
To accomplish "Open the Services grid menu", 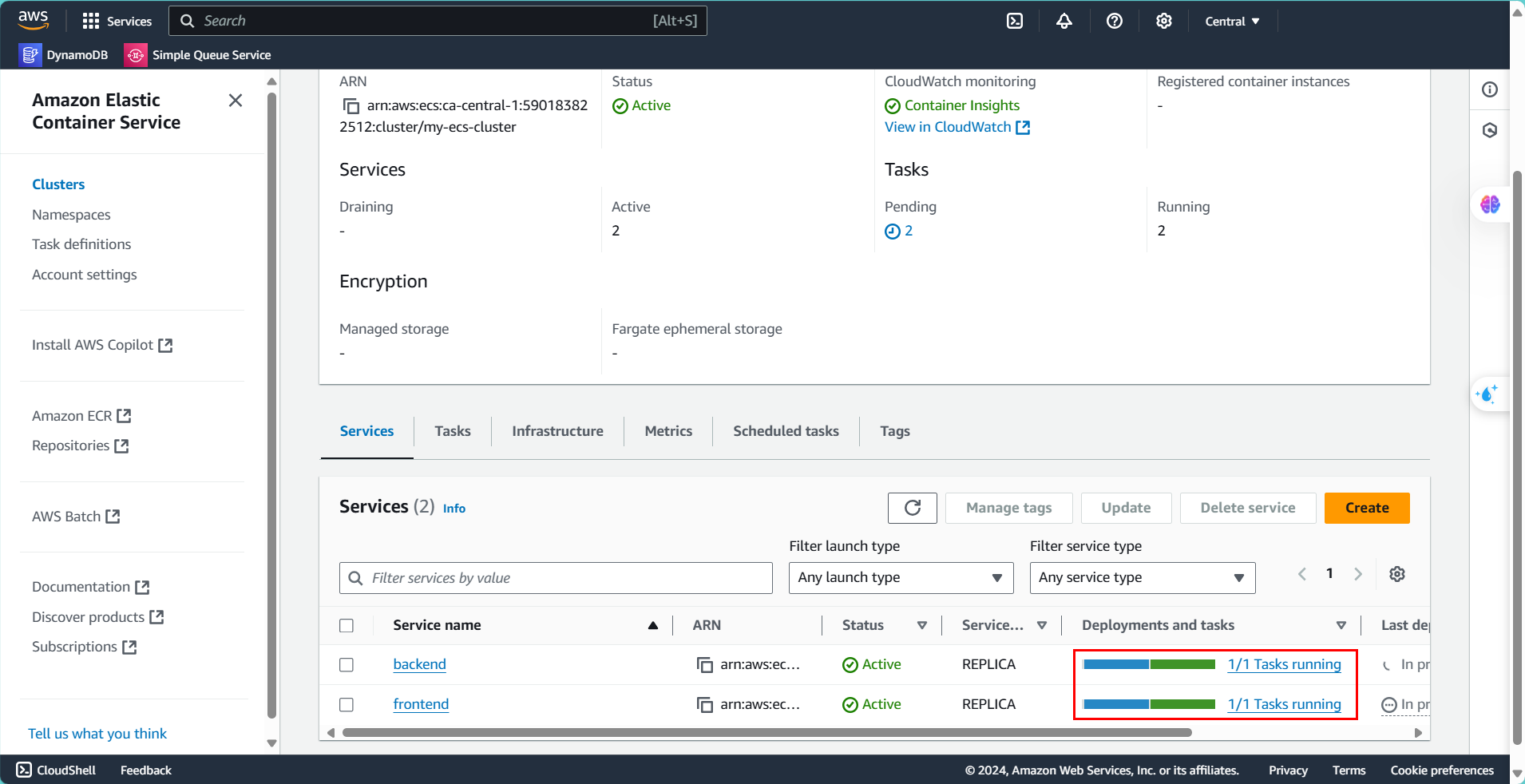I will click(x=117, y=21).
